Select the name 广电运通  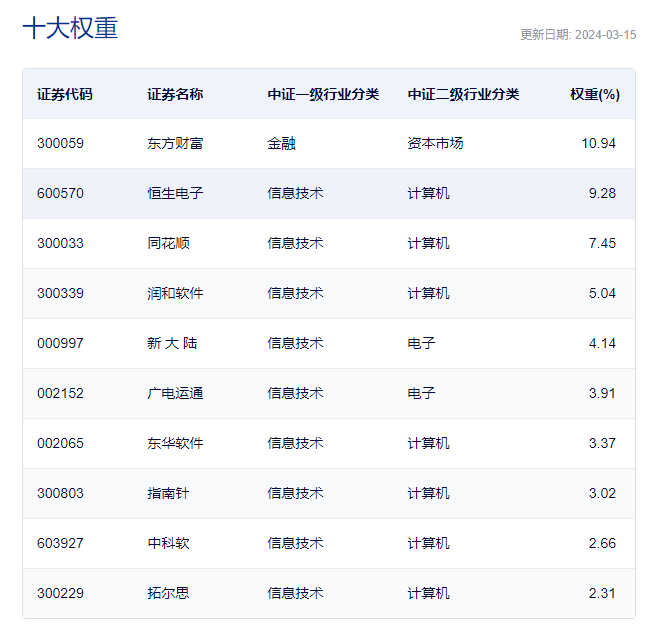pos(175,393)
